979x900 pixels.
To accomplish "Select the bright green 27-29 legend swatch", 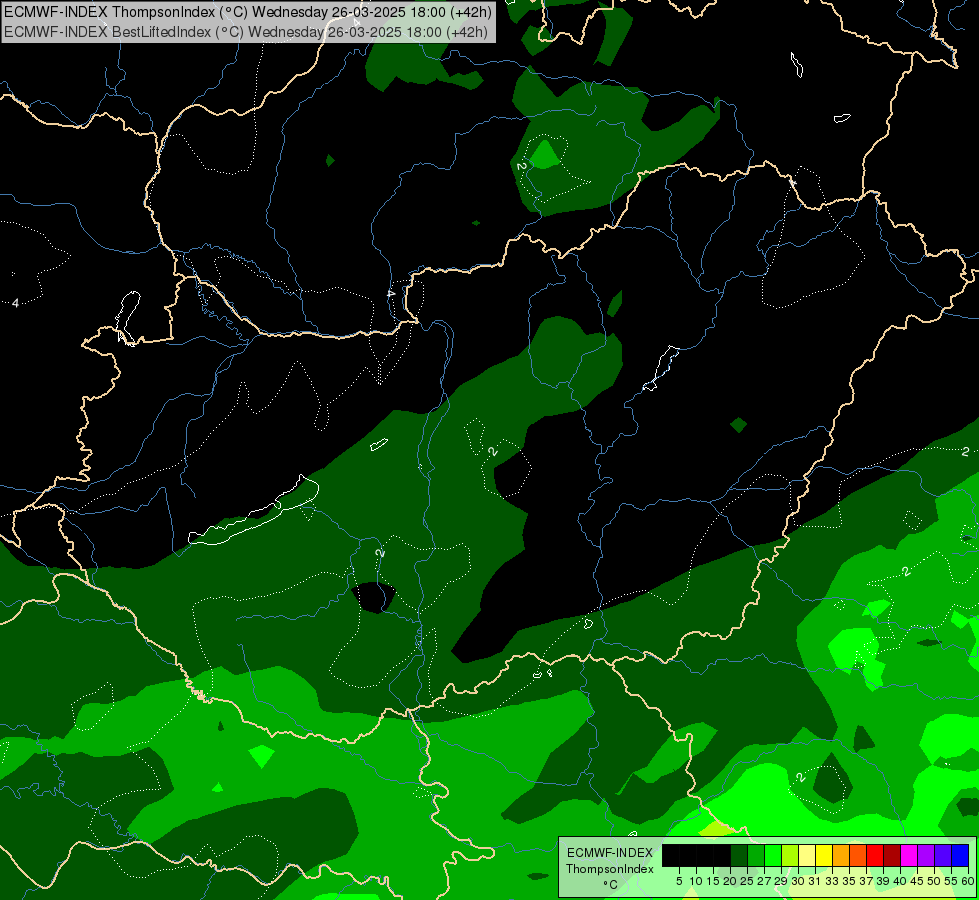I will [x=773, y=855].
